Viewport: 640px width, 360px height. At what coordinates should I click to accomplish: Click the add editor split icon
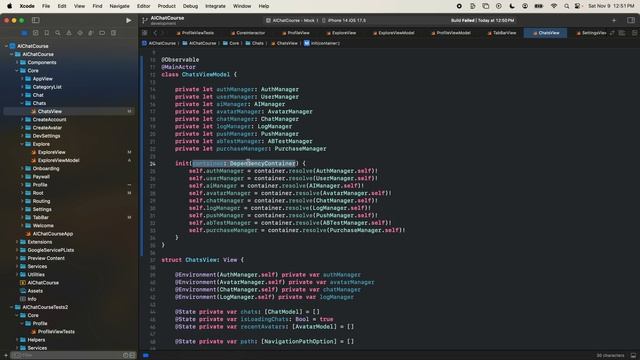coord(634,33)
